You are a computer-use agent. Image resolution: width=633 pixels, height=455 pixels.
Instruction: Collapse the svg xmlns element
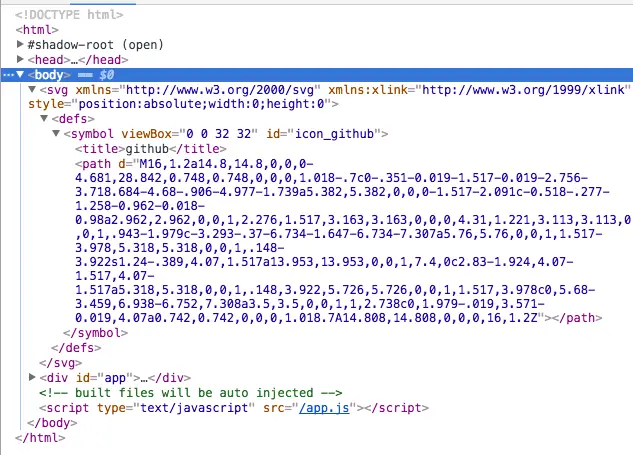click(32, 89)
